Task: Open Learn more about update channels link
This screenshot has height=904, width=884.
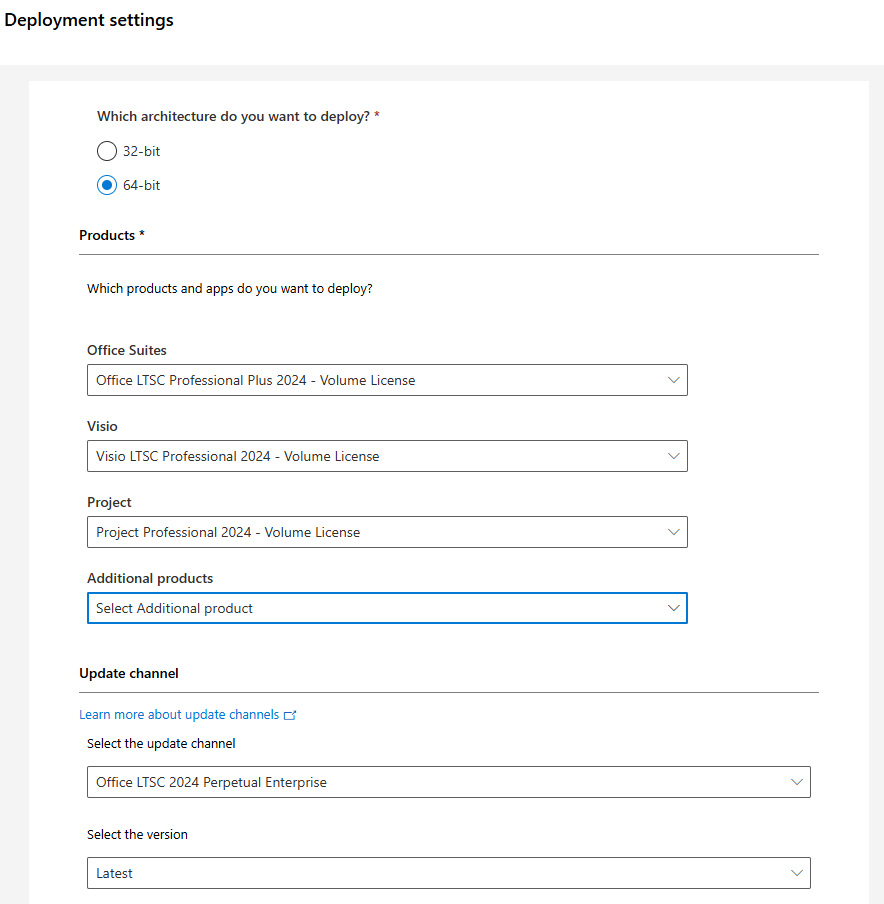Action: coord(179,715)
